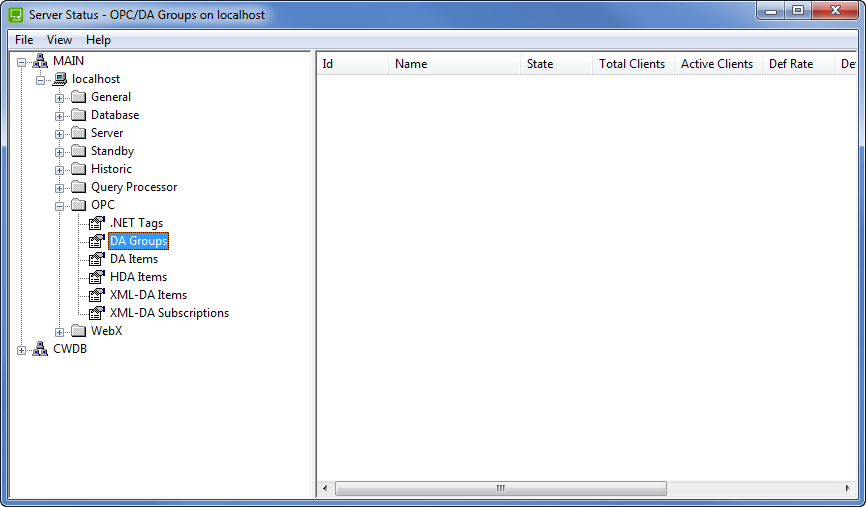Image resolution: width=866 pixels, height=507 pixels.
Task: Expand the General folder node
Action: tap(60, 98)
